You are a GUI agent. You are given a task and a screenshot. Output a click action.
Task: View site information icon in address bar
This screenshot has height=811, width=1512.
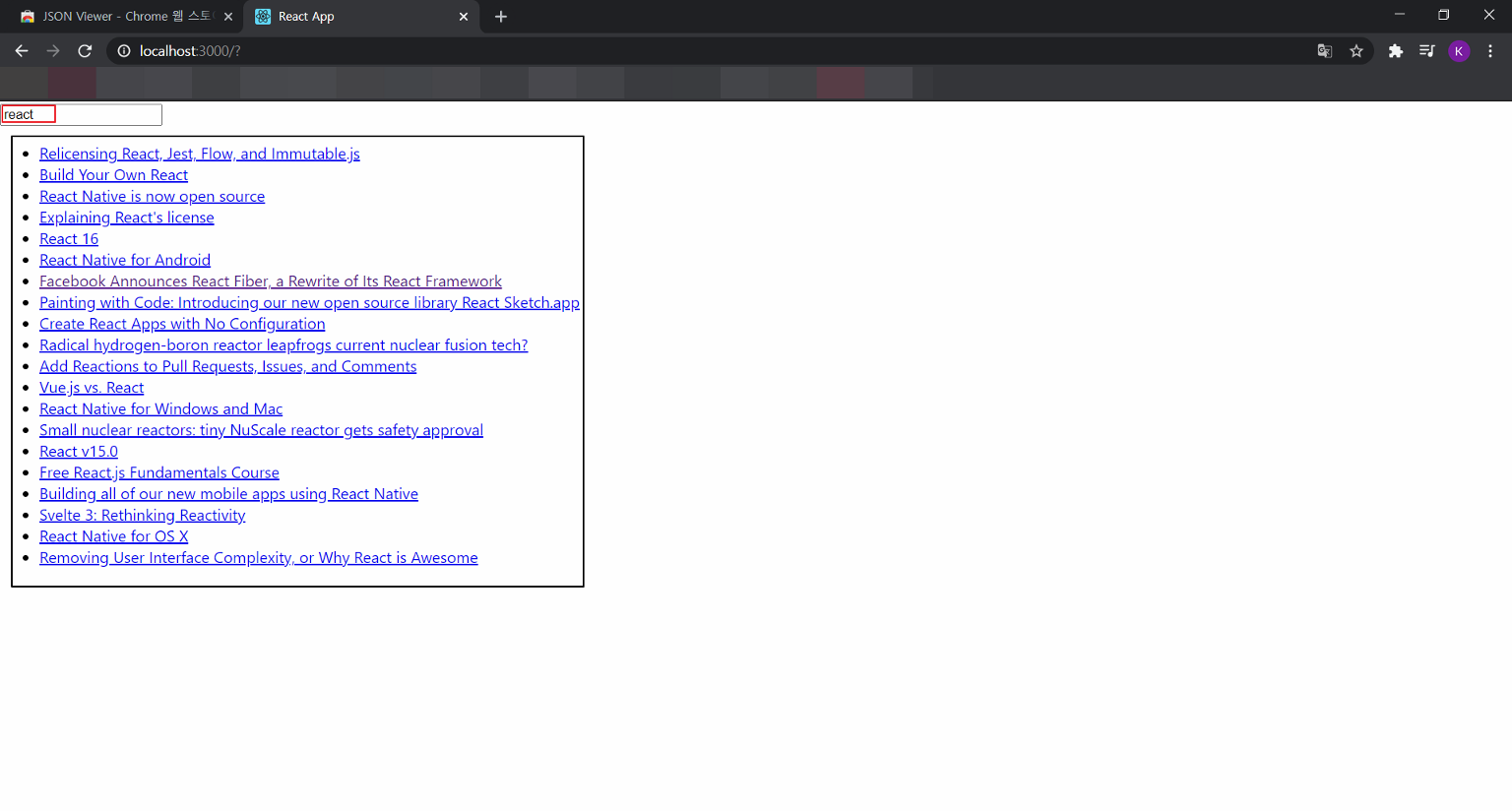(124, 51)
